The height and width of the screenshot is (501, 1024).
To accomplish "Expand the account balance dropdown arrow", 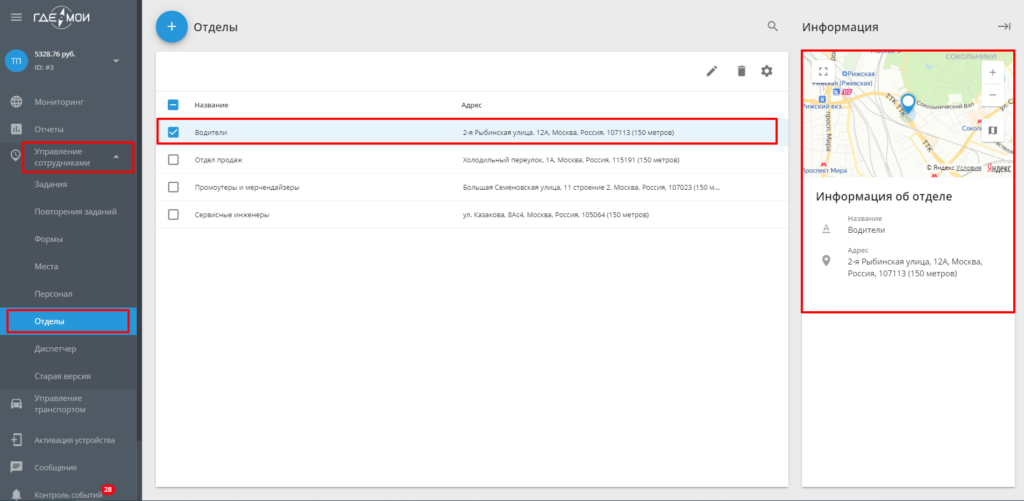I will [x=116, y=61].
